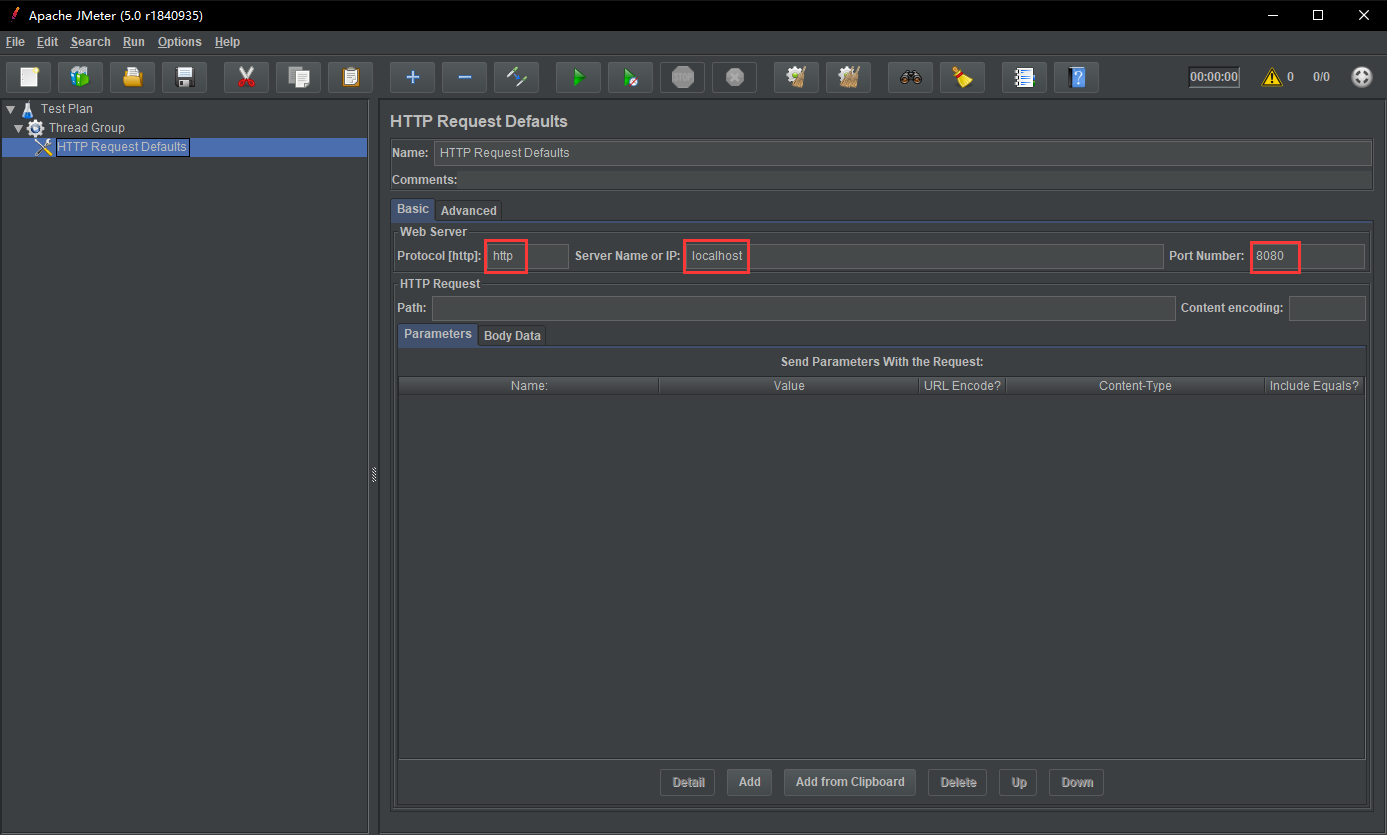The image size is (1387, 835).
Task: Click the Add parameter button
Action: (x=750, y=782)
